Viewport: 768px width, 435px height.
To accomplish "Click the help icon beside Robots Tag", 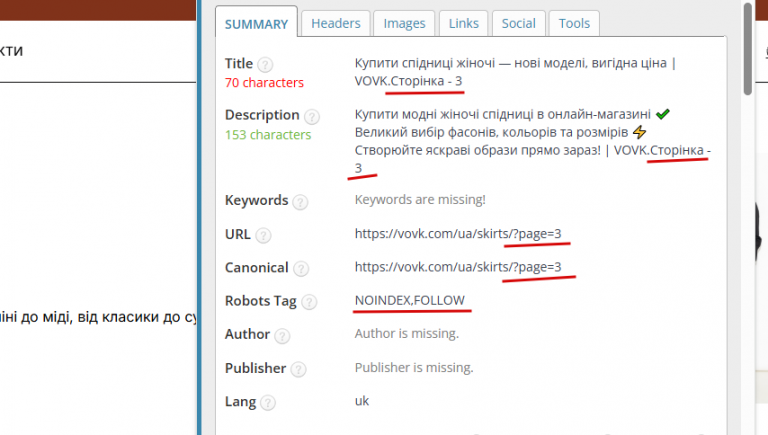I will [309, 302].
